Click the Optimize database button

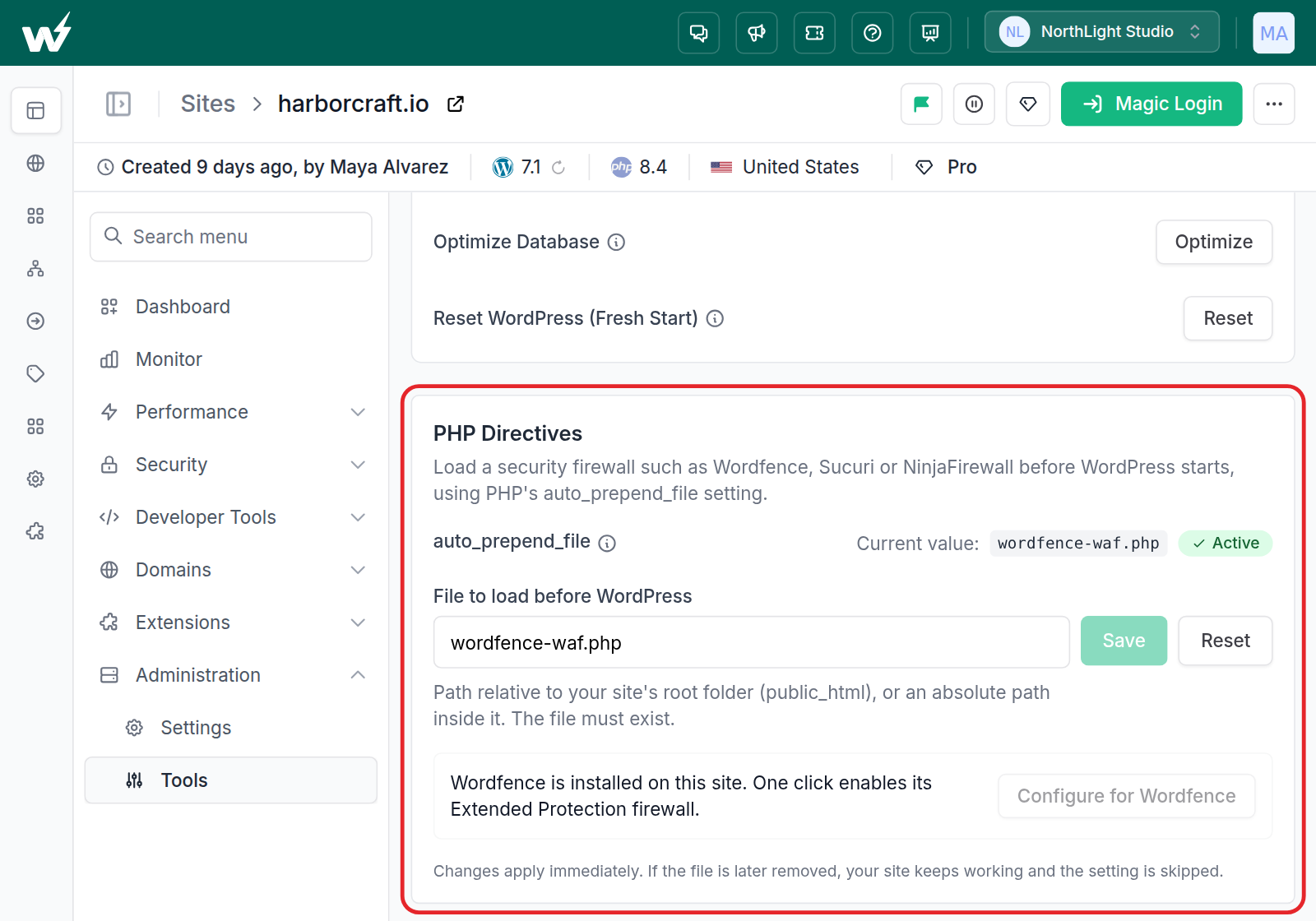[x=1214, y=242]
